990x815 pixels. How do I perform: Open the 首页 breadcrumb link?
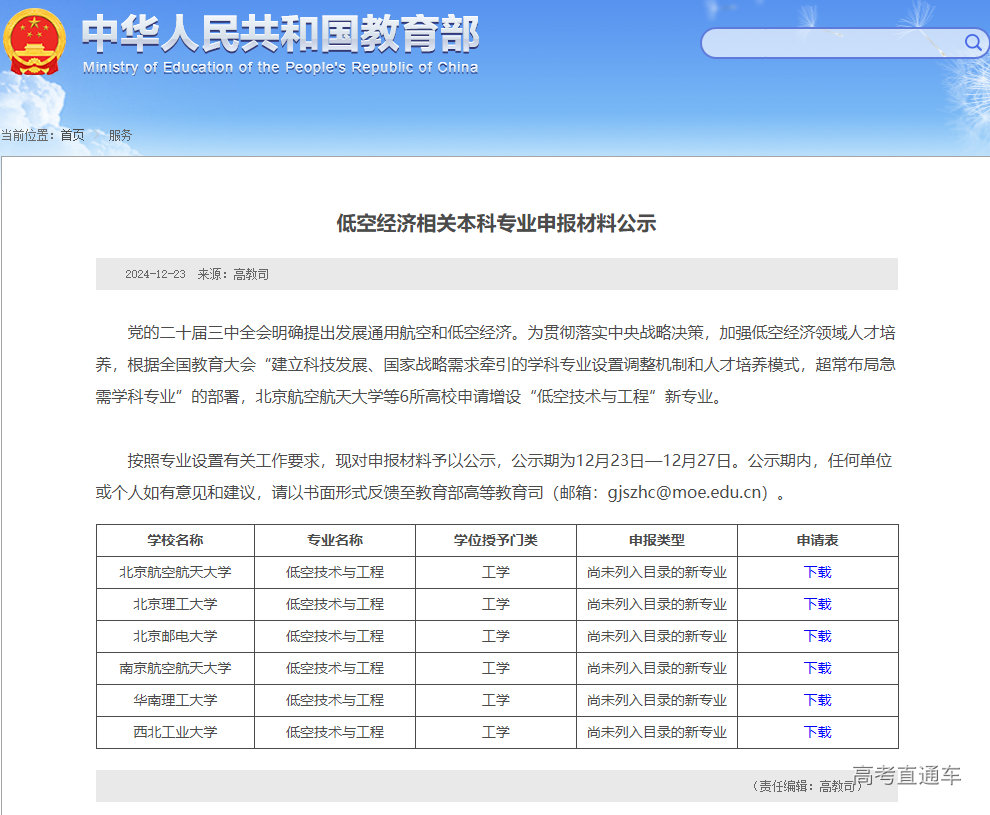click(70, 135)
